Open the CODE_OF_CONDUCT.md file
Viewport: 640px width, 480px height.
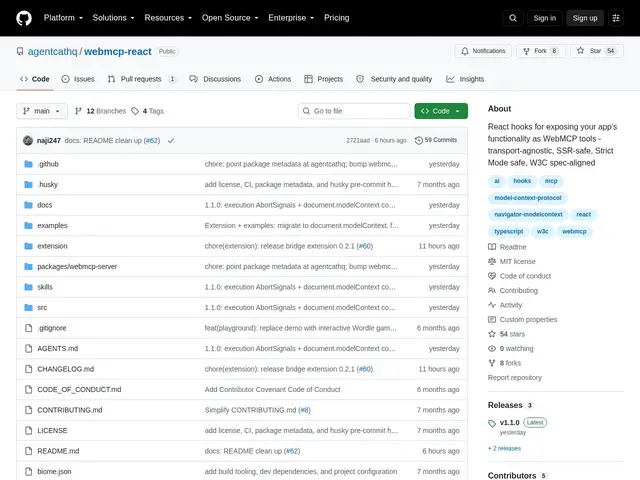click(79, 389)
